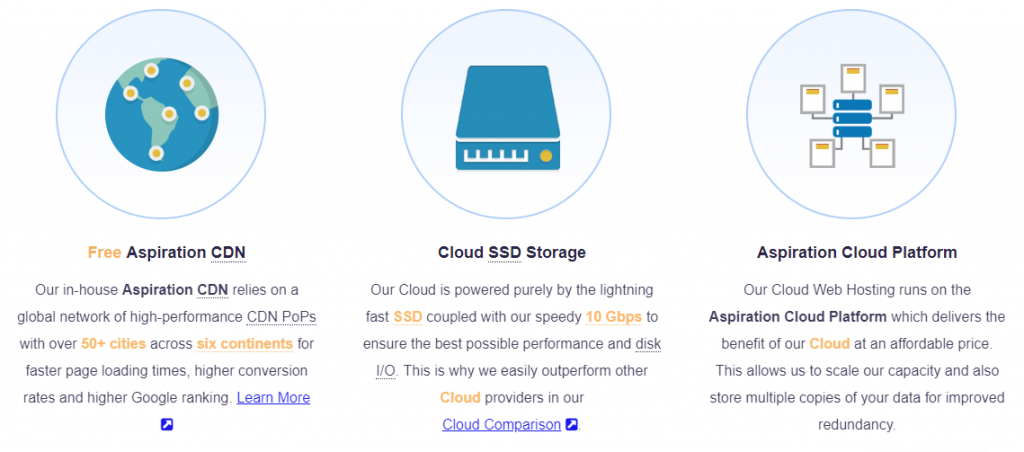Screen dimensions: 1024x452
Task: Click the SSD storage drive icon
Action: click(x=507, y=118)
